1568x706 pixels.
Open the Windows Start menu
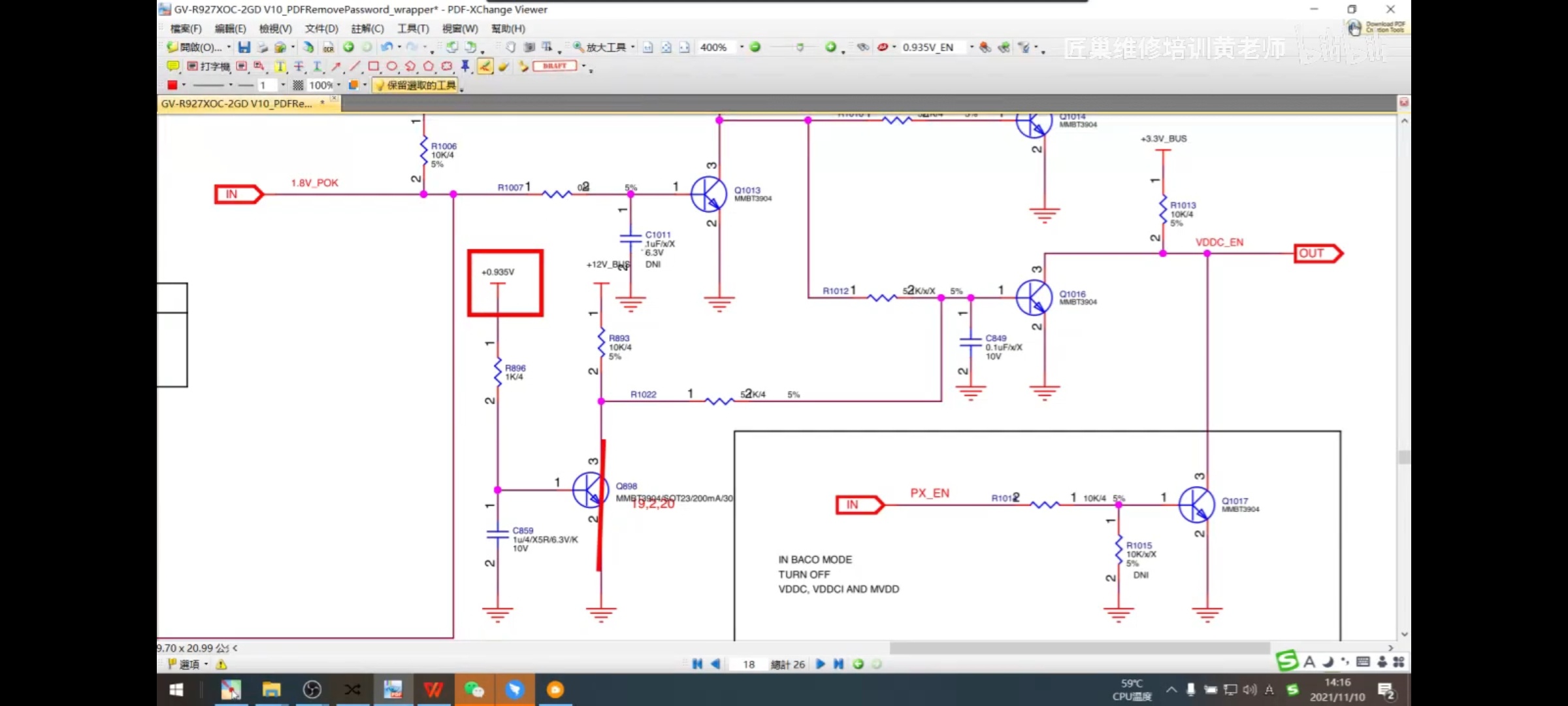(x=176, y=690)
